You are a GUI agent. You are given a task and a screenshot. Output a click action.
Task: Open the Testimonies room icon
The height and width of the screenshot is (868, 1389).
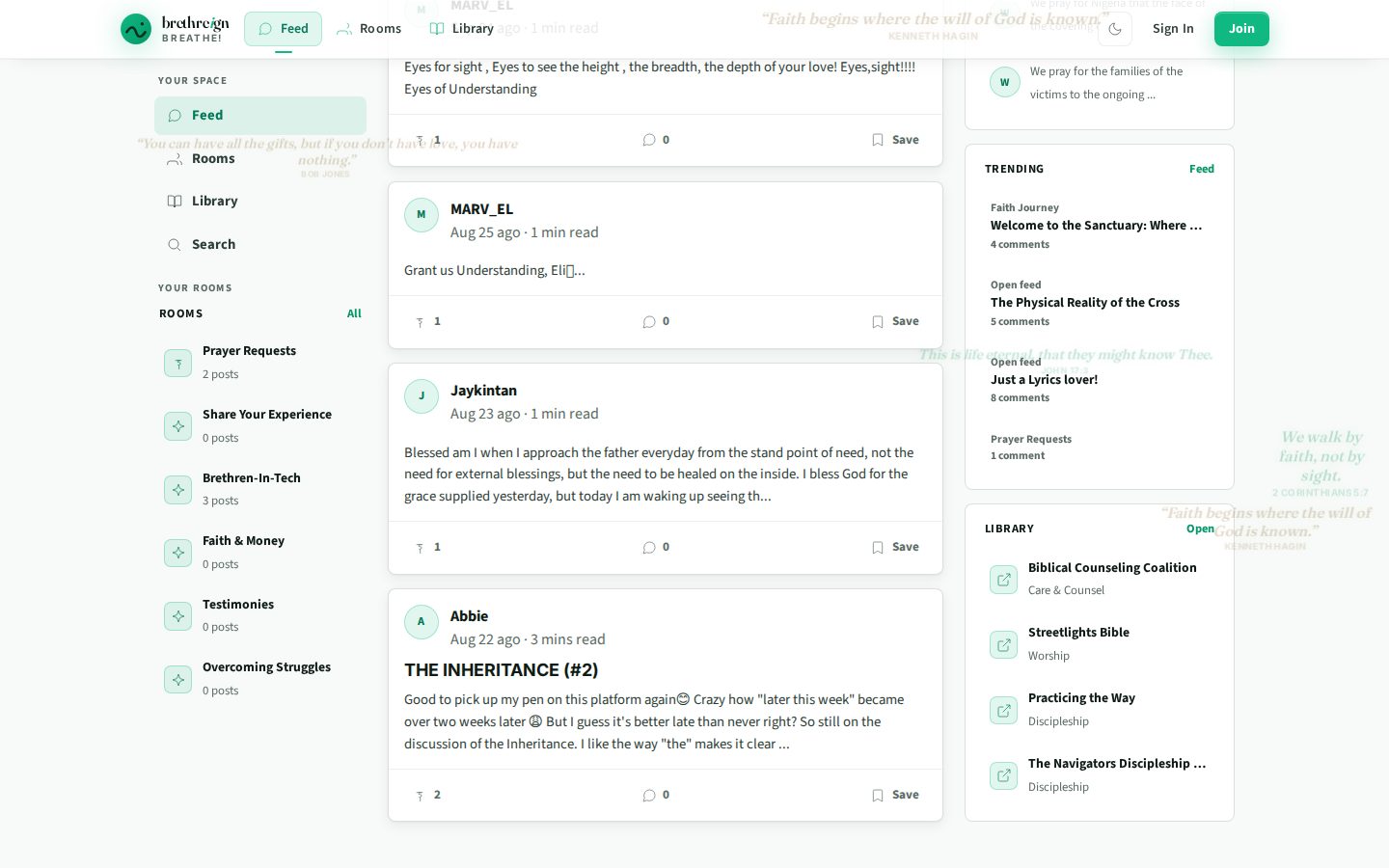click(178, 616)
